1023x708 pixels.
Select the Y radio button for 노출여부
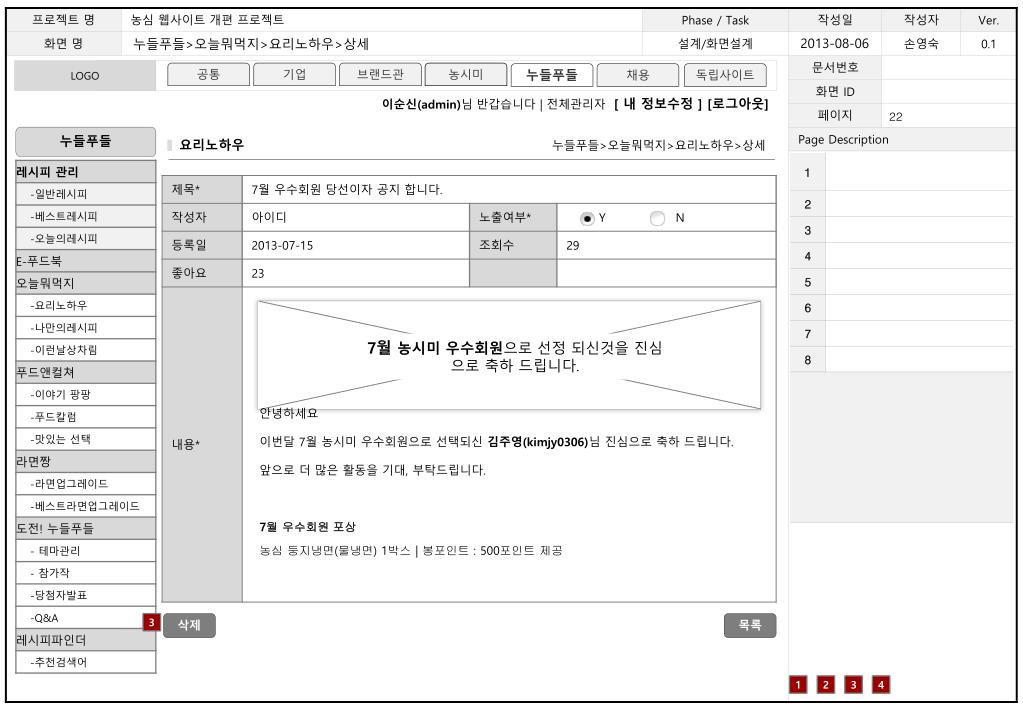pyautogui.click(x=587, y=219)
